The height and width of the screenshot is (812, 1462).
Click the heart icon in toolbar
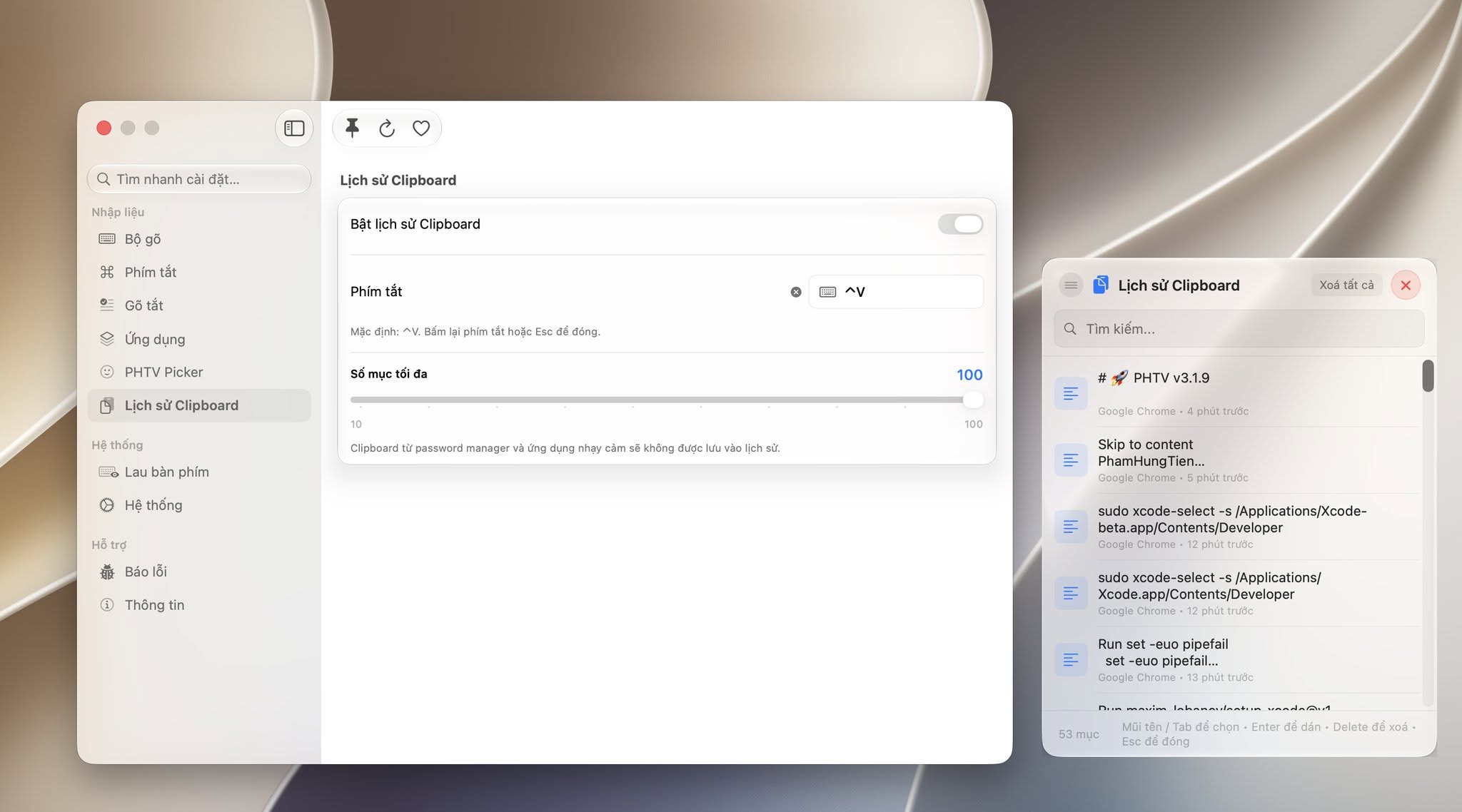coord(421,128)
